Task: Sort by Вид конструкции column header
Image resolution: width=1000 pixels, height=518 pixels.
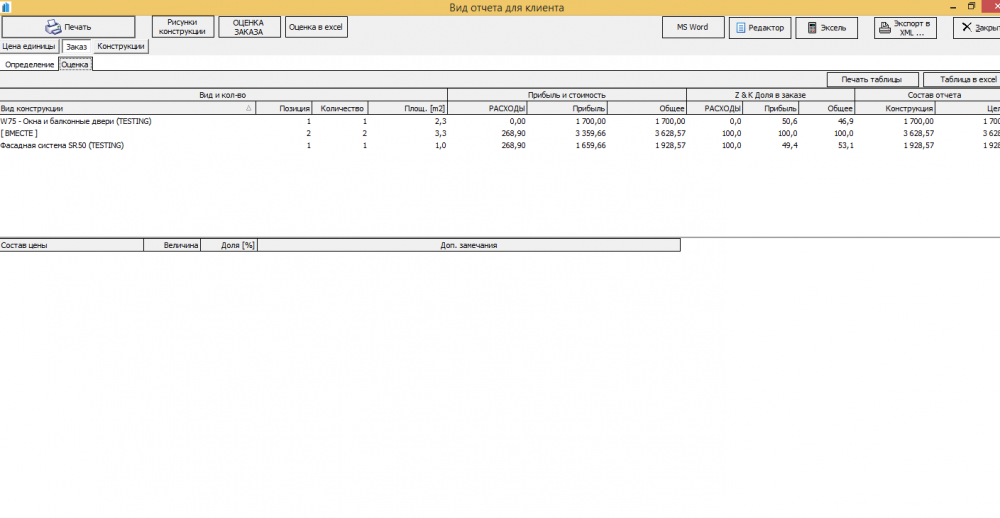Action: (128, 108)
